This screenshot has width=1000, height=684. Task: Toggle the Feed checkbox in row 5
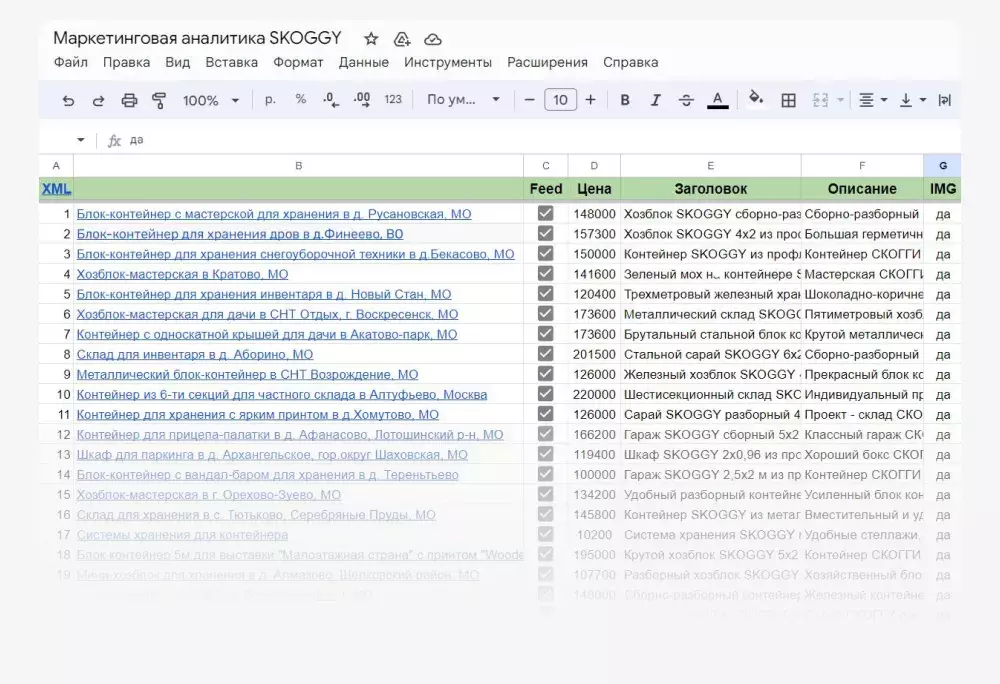(x=545, y=294)
